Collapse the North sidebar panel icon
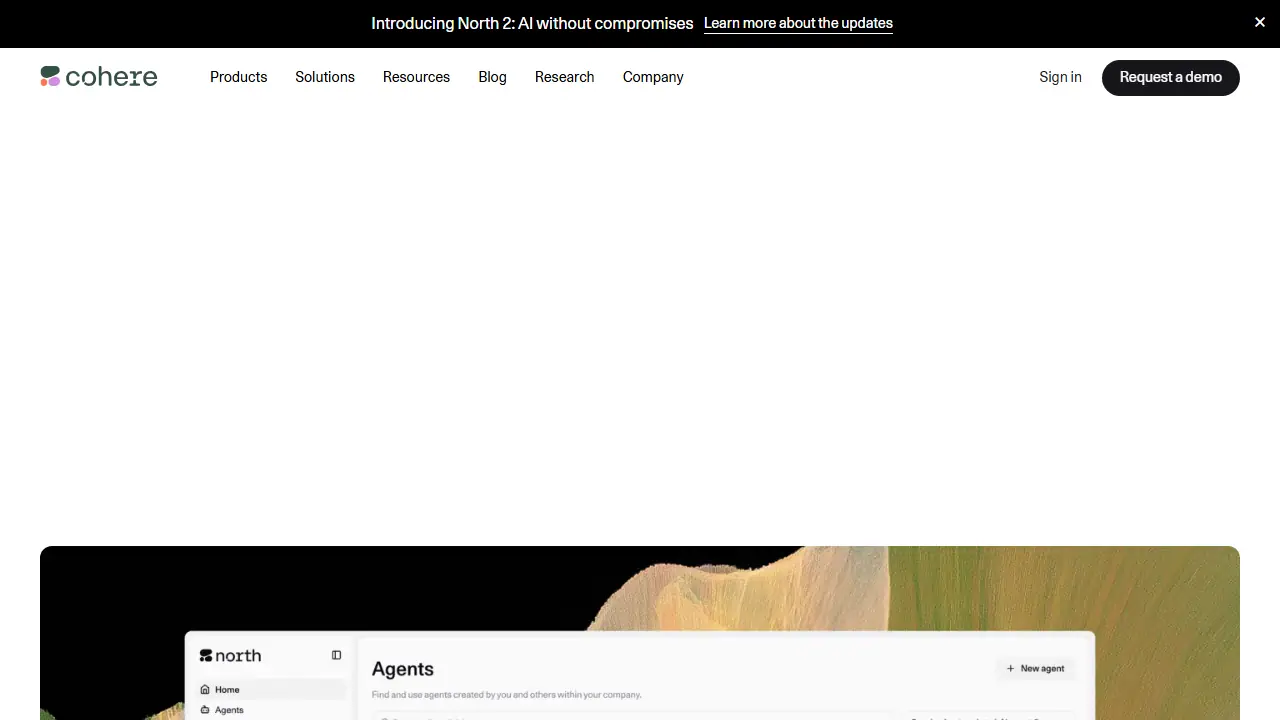The image size is (1280, 720). point(336,655)
